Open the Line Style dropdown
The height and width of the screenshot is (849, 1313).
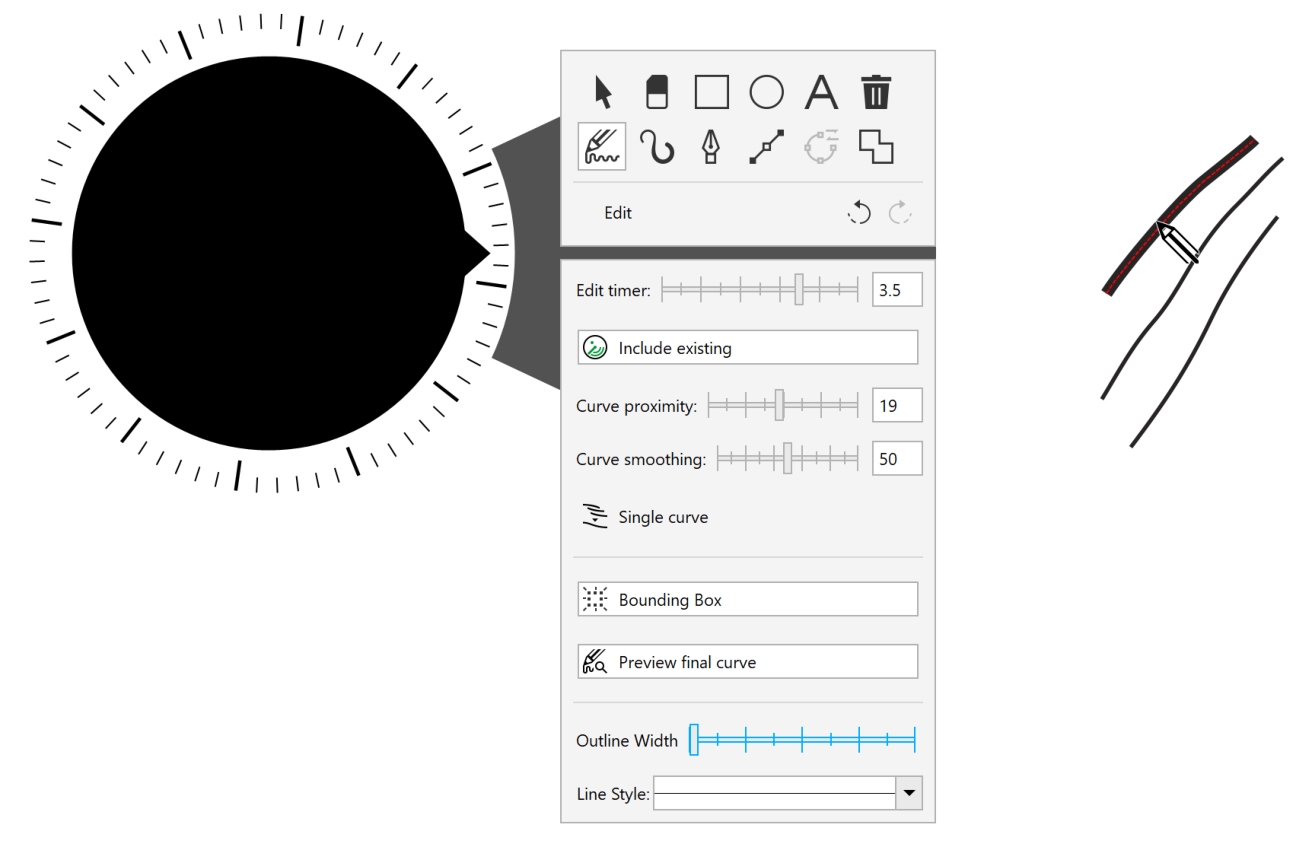tap(909, 791)
